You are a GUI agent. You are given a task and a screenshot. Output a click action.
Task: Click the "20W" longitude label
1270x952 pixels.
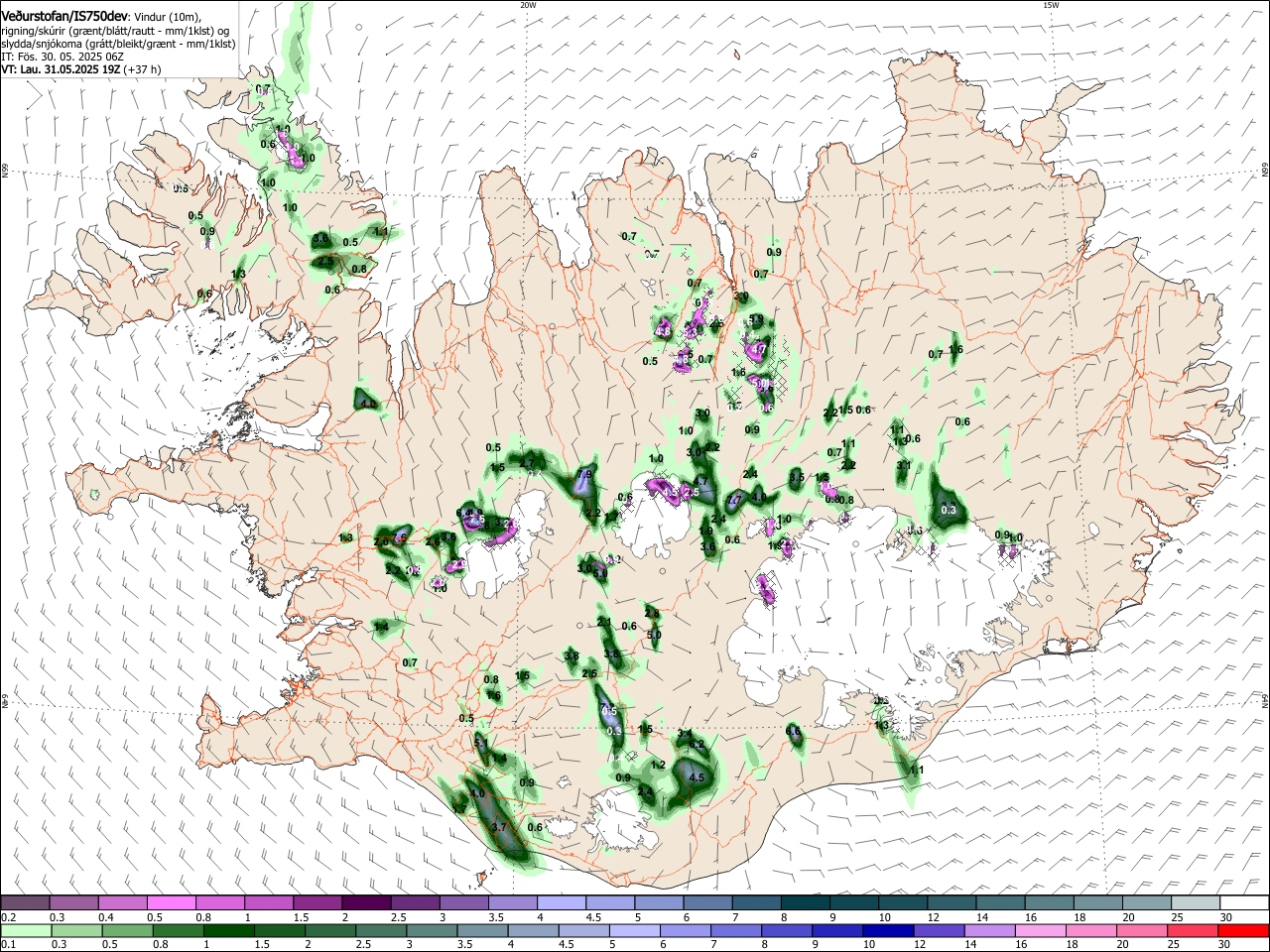click(528, 4)
